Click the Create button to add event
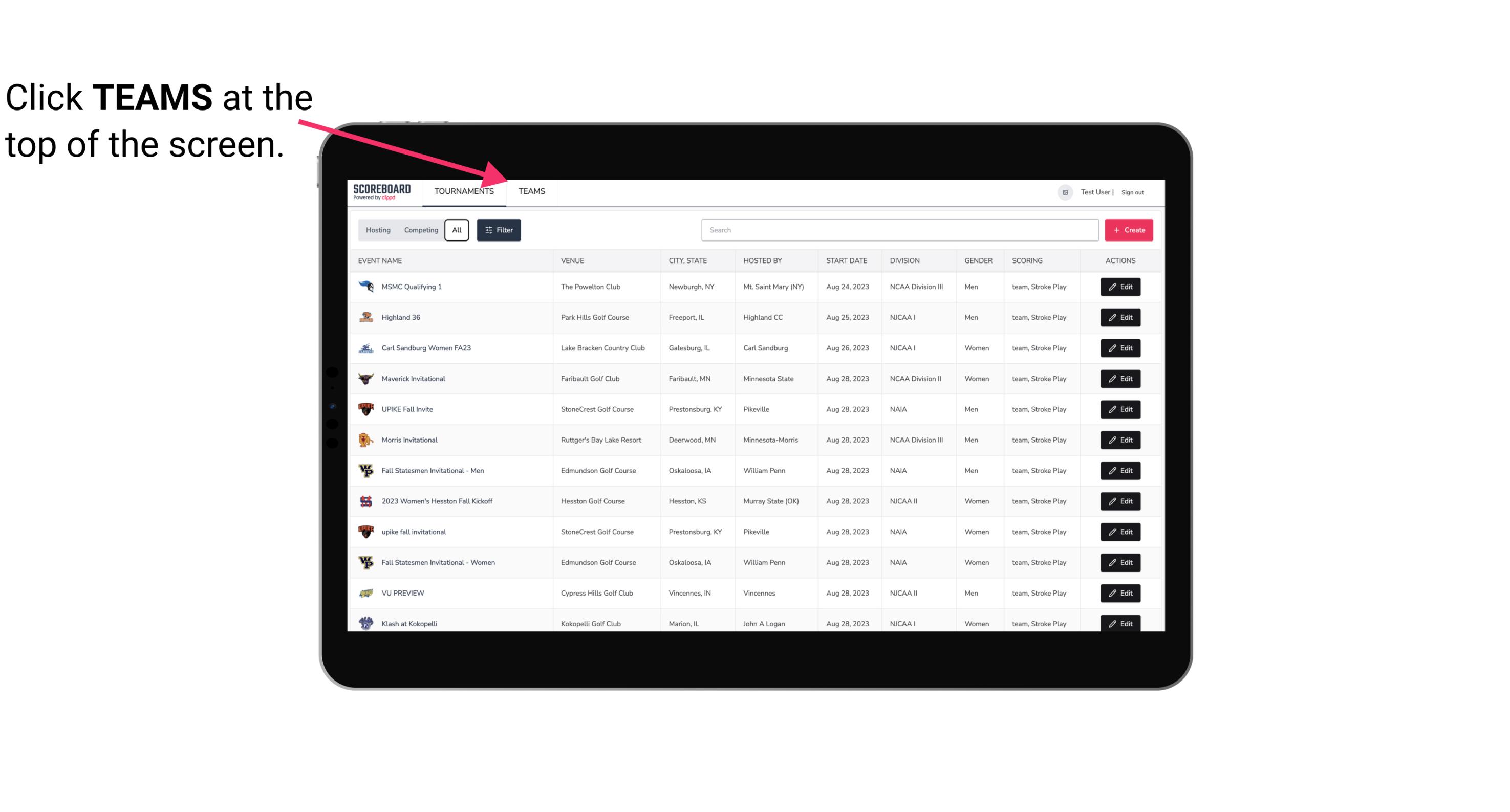 pyautogui.click(x=1129, y=229)
